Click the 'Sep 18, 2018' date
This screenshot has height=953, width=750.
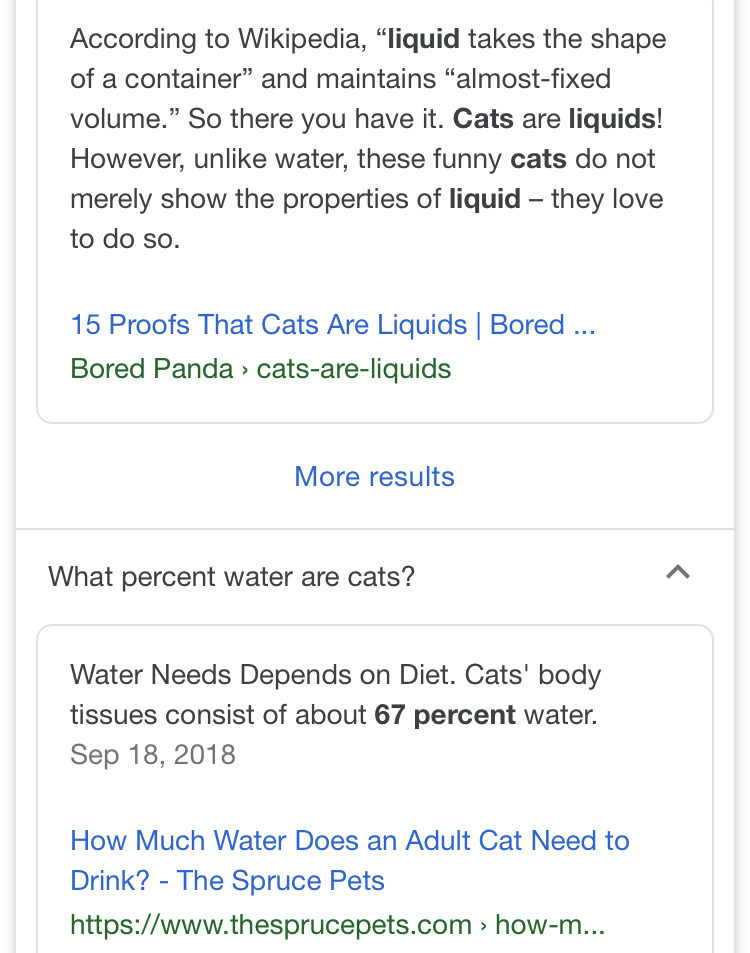tap(152, 754)
